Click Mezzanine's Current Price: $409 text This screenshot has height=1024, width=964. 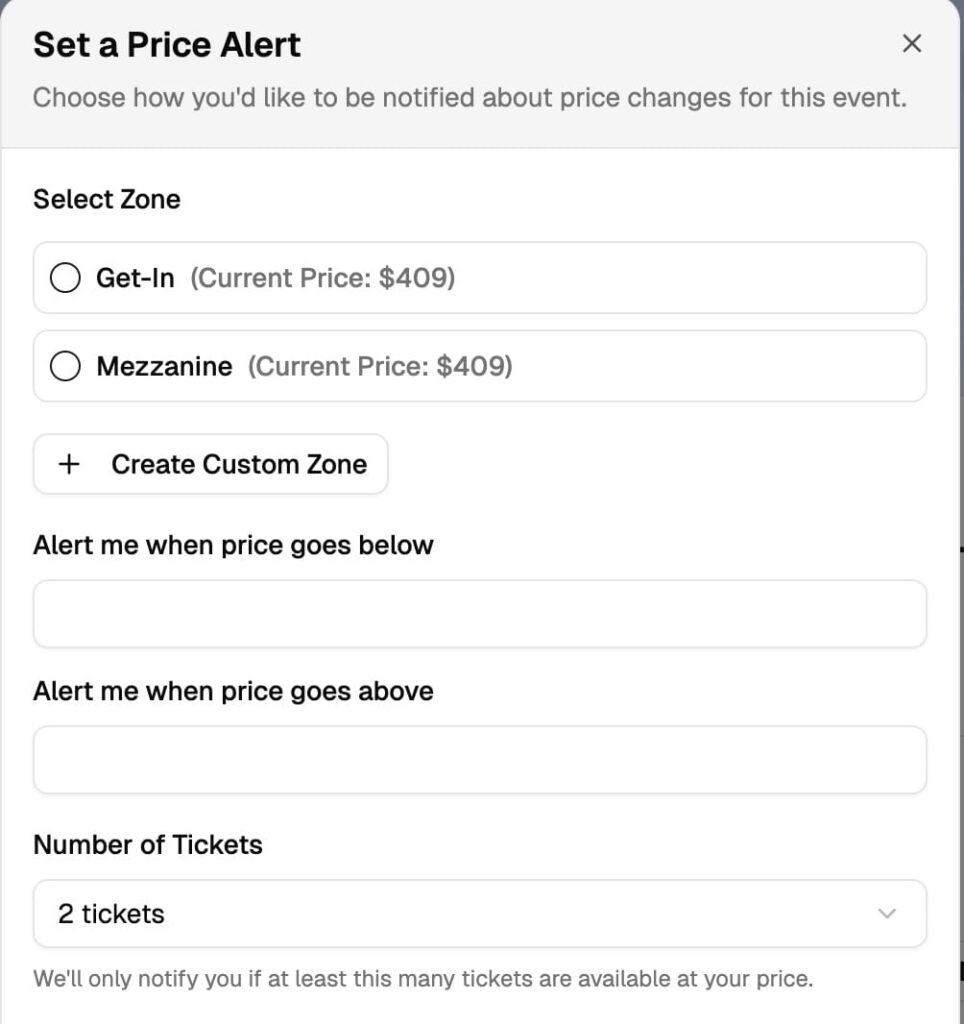click(x=380, y=367)
